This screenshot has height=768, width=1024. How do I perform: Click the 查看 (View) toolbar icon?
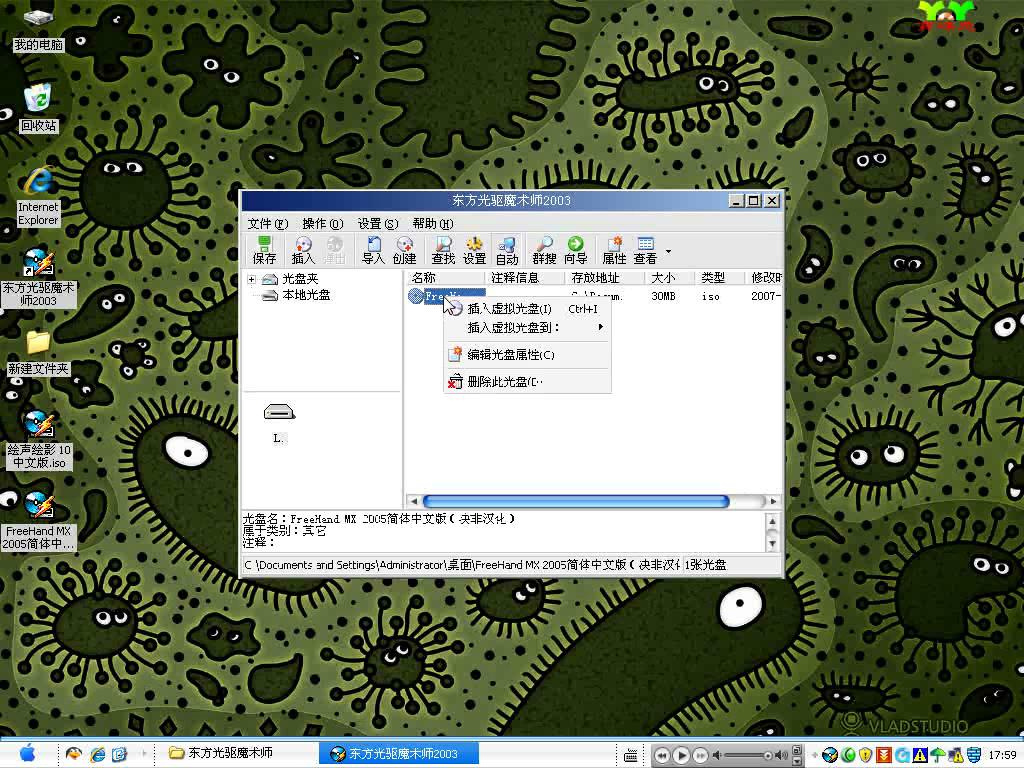point(645,251)
